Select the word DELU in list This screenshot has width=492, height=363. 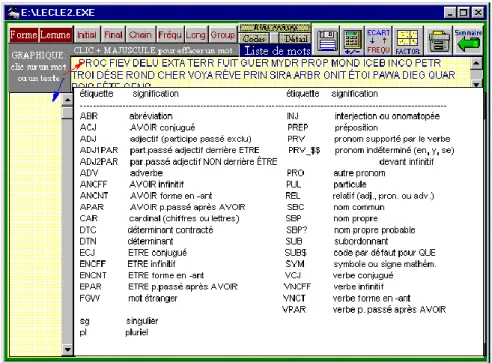(x=146, y=63)
